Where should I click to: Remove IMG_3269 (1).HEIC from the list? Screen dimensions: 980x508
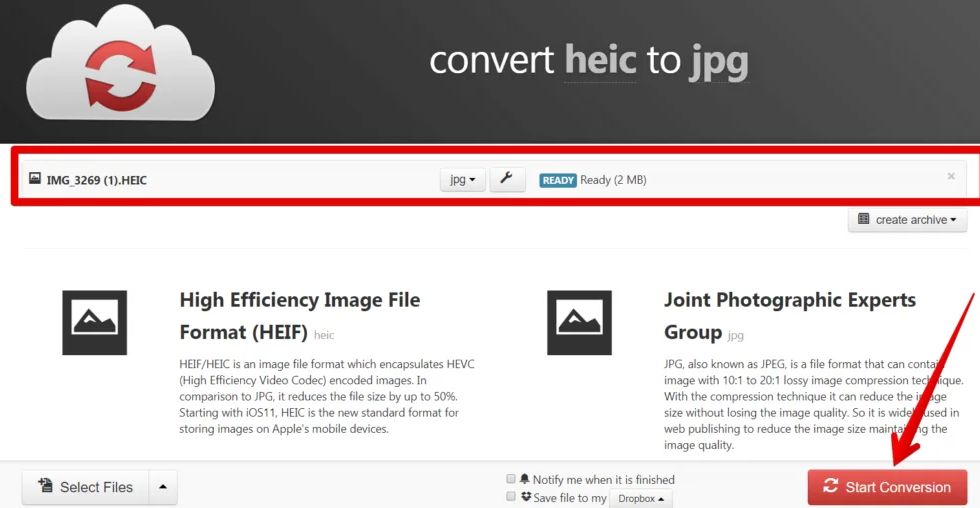coord(951,177)
